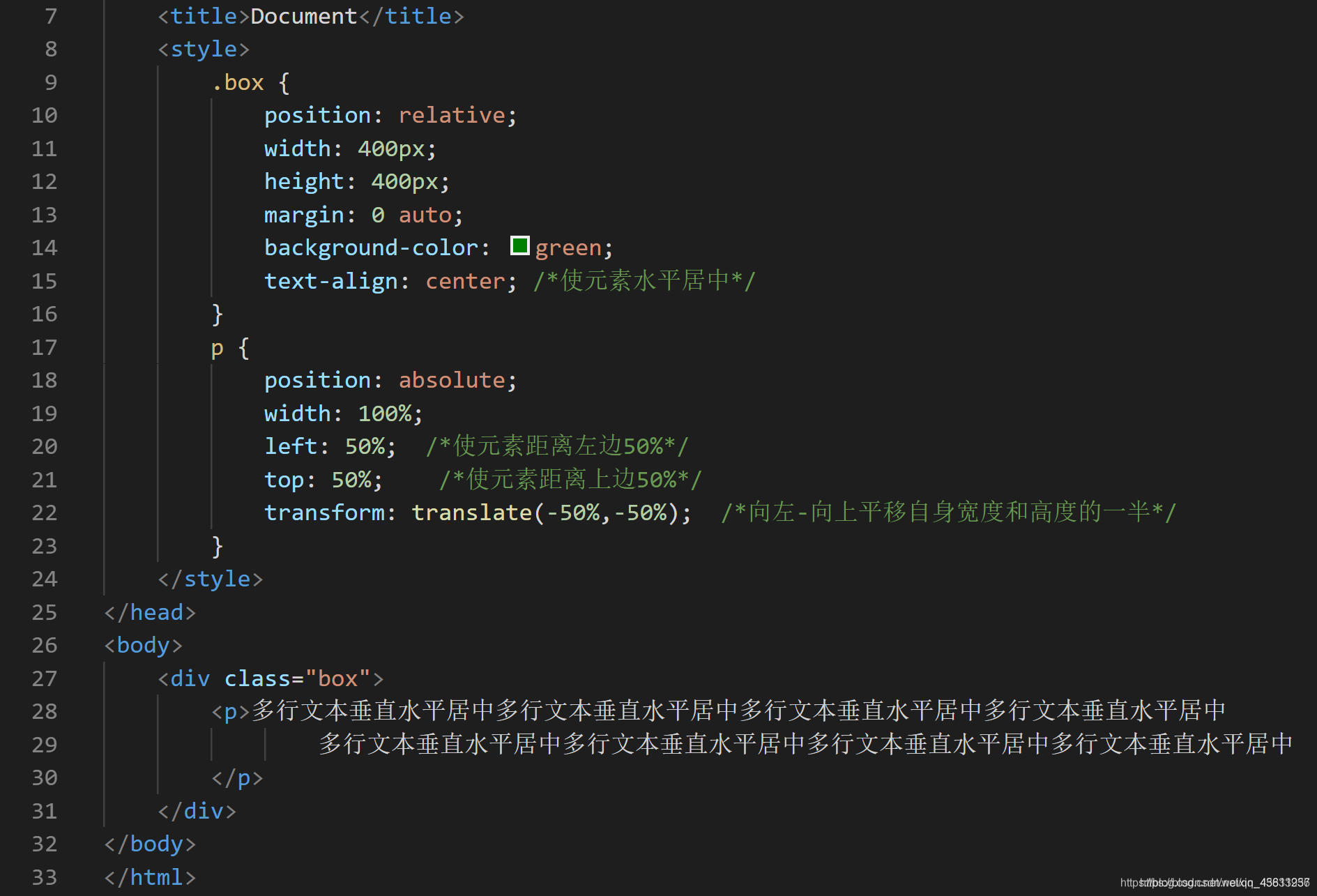Click the closing style tag
1317x896 pixels.
pyautogui.click(x=211, y=579)
